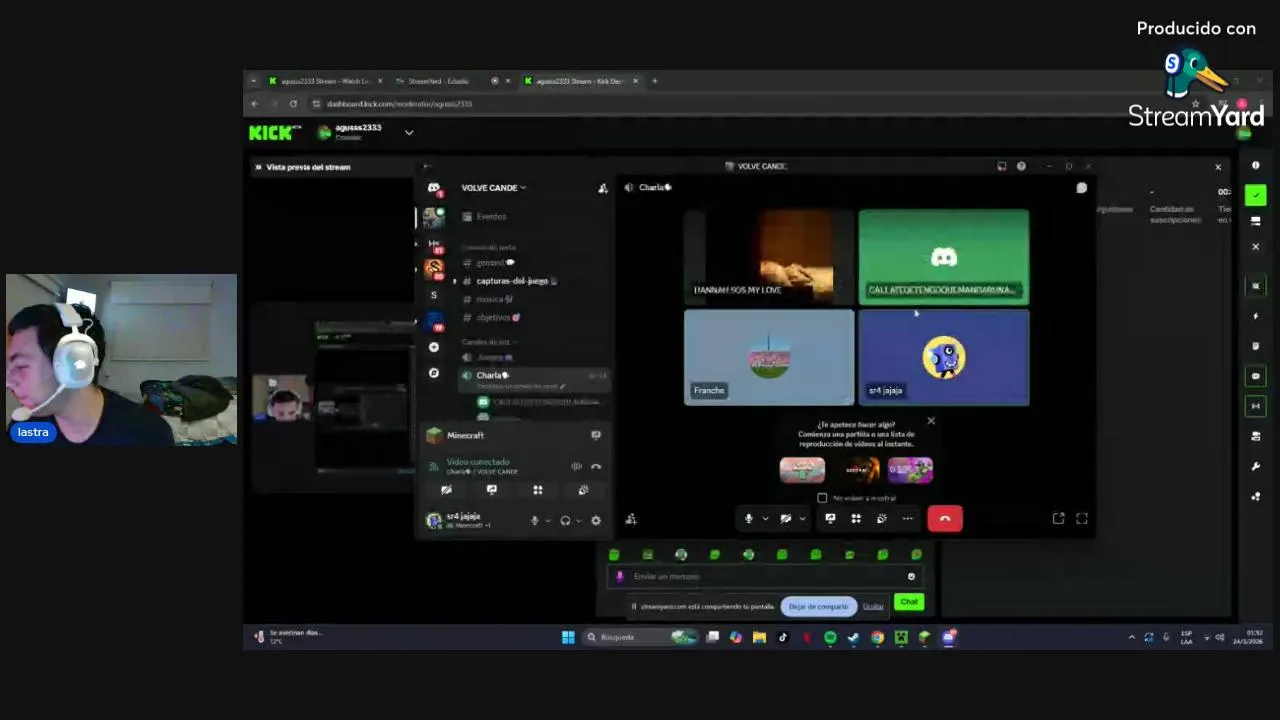Toggle noise suppression beside Video conectado
The width and height of the screenshot is (1280, 720).
(x=576, y=466)
